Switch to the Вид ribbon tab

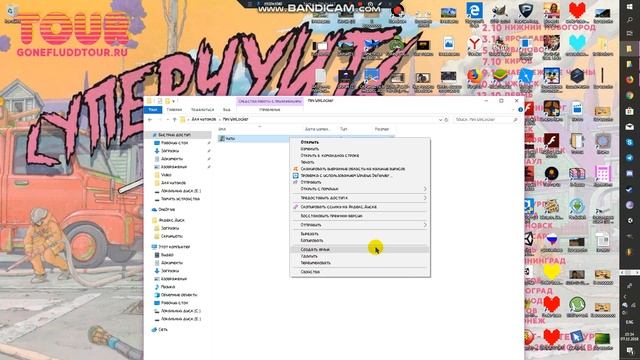point(227,110)
